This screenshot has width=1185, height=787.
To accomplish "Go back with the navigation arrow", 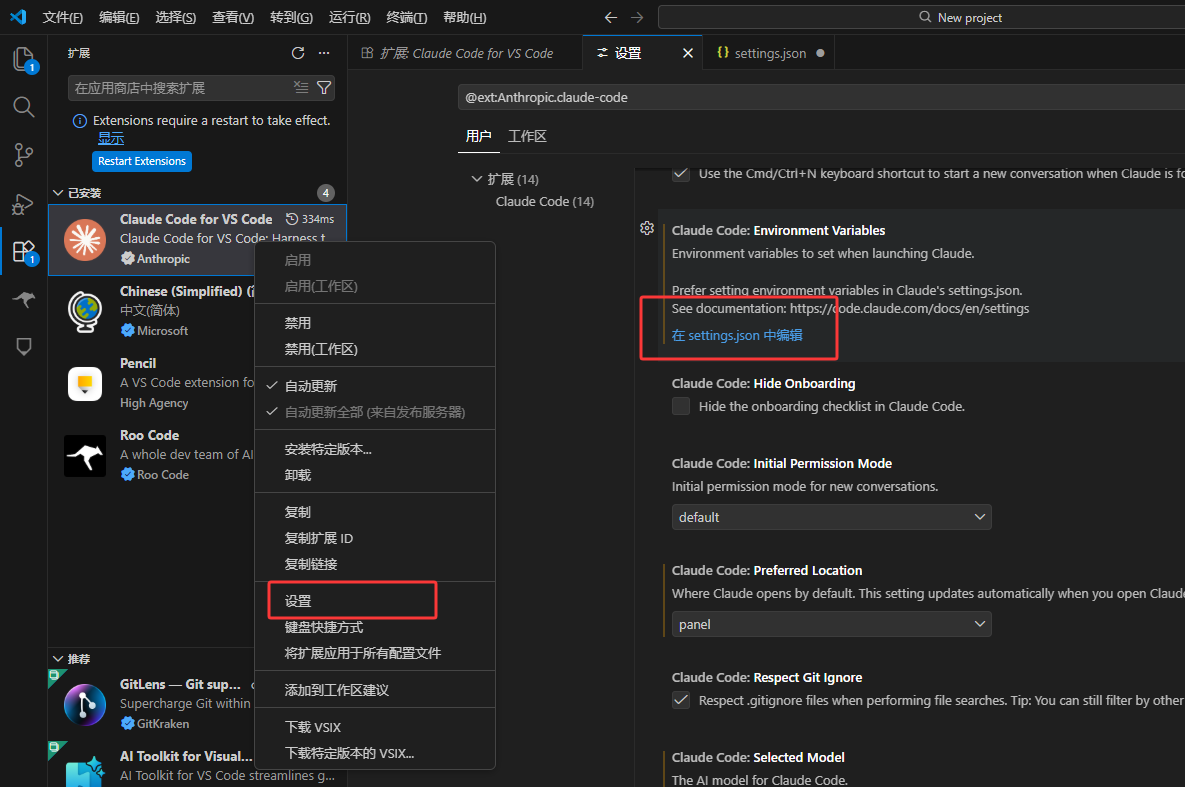I will [x=611, y=17].
